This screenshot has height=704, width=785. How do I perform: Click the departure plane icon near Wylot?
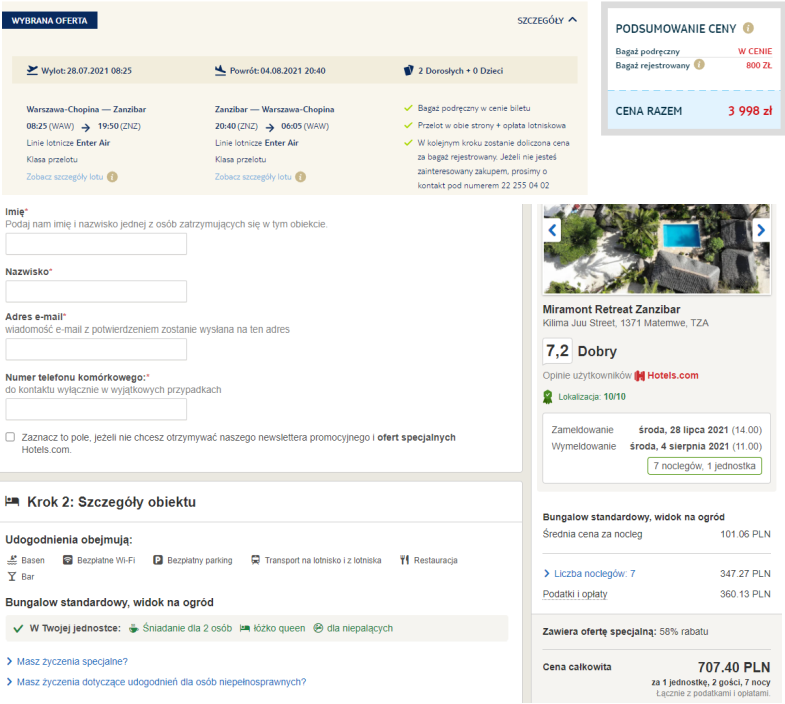click(32, 70)
